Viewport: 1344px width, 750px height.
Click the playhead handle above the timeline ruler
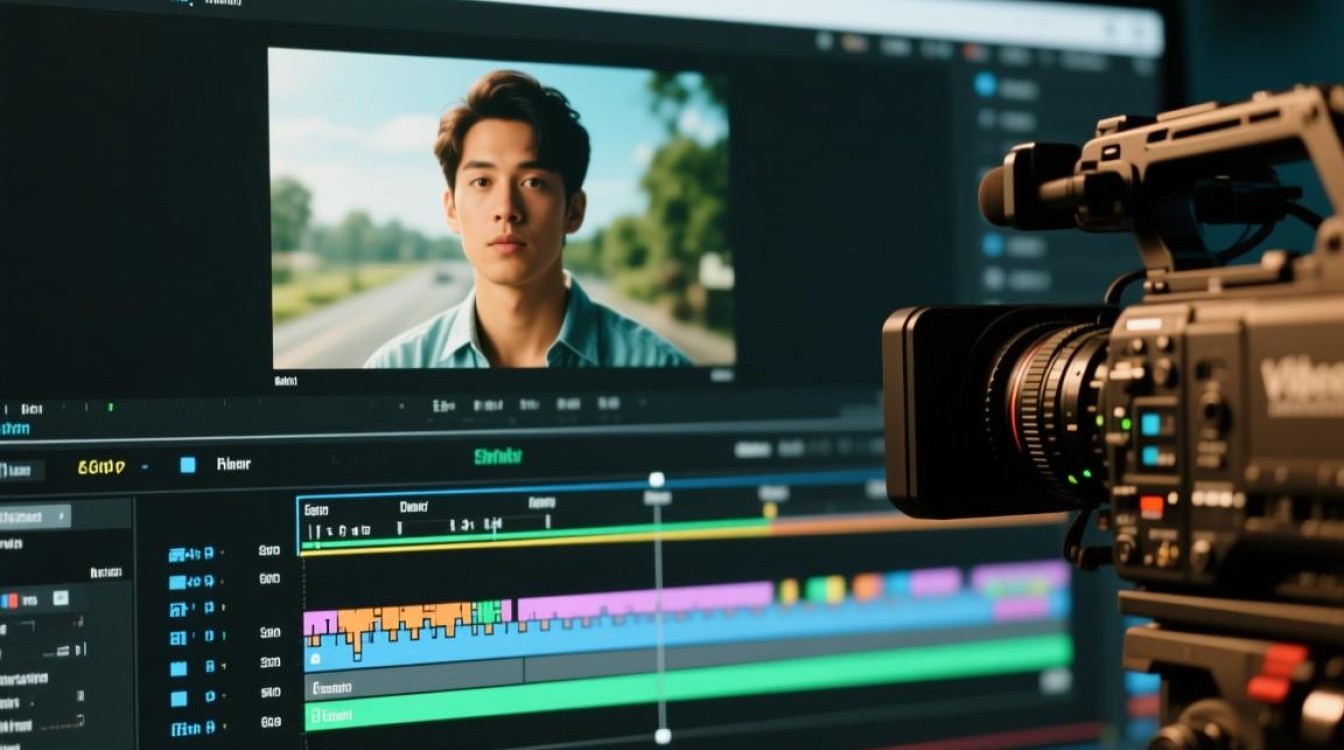click(656, 480)
